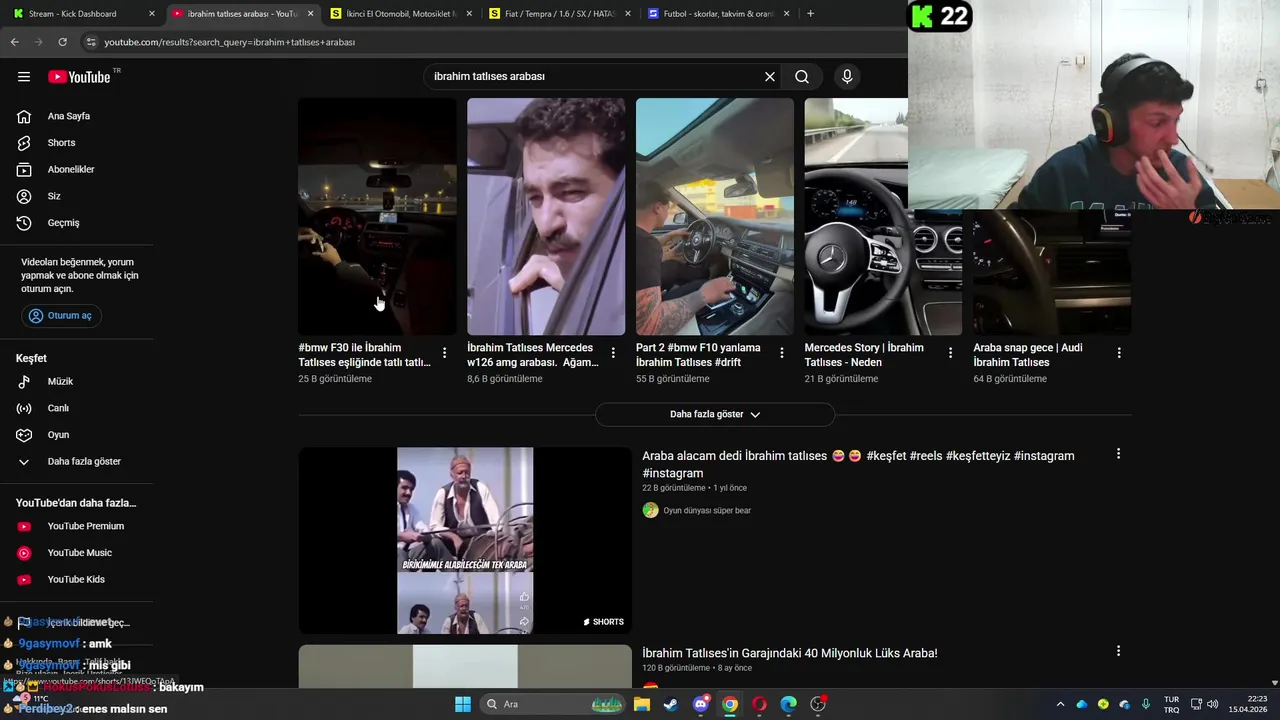The height and width of the screenshot is (720, 1280).
Task: Go back in browser
Action: click(14, 42)
